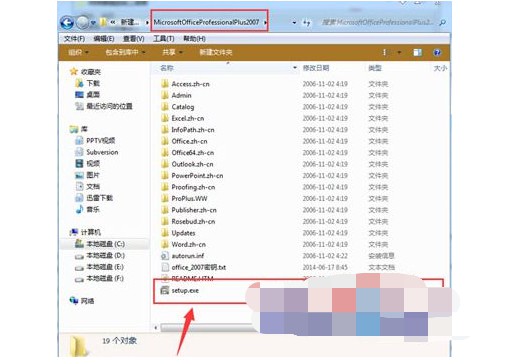Click the 新建文件夹 button
The image size is (505, 364).
[x=216, y=52]
